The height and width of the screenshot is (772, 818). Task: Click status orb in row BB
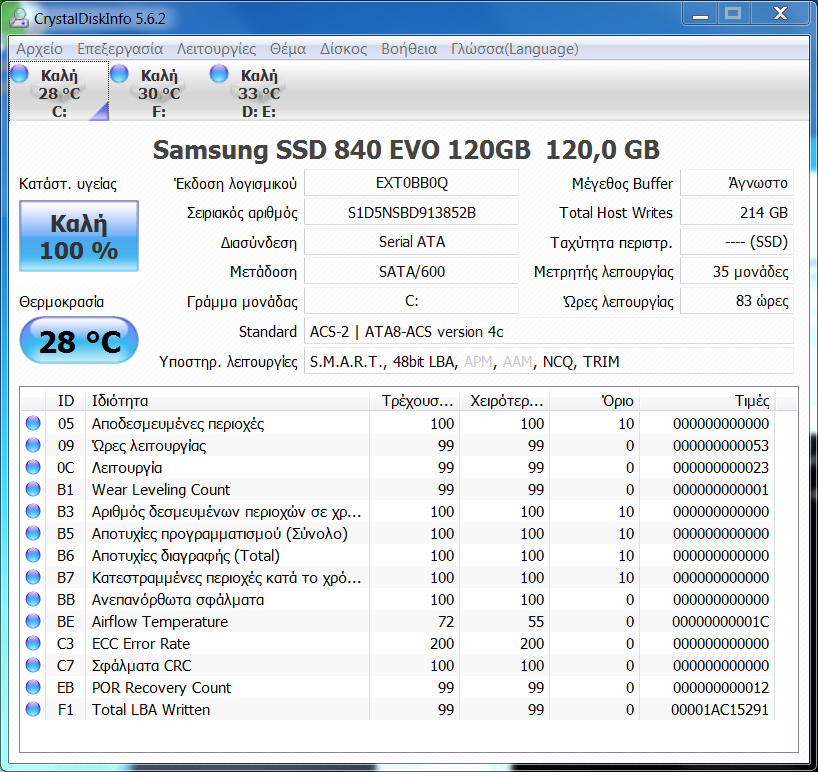(33, 599)
